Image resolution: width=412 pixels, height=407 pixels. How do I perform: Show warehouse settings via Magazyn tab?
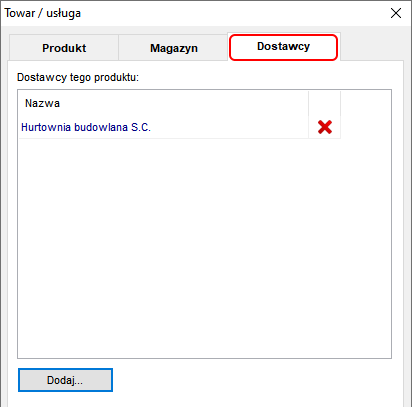[x=174, y=48]
